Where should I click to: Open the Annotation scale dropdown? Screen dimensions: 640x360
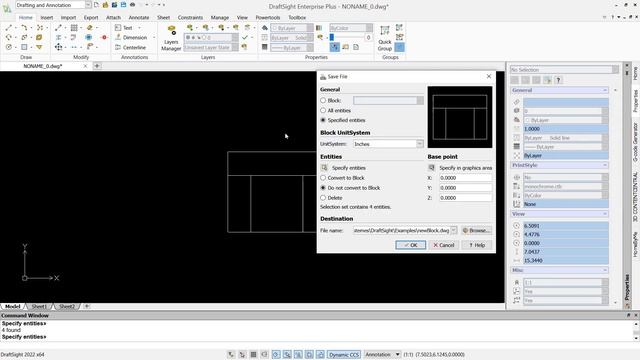397,355
